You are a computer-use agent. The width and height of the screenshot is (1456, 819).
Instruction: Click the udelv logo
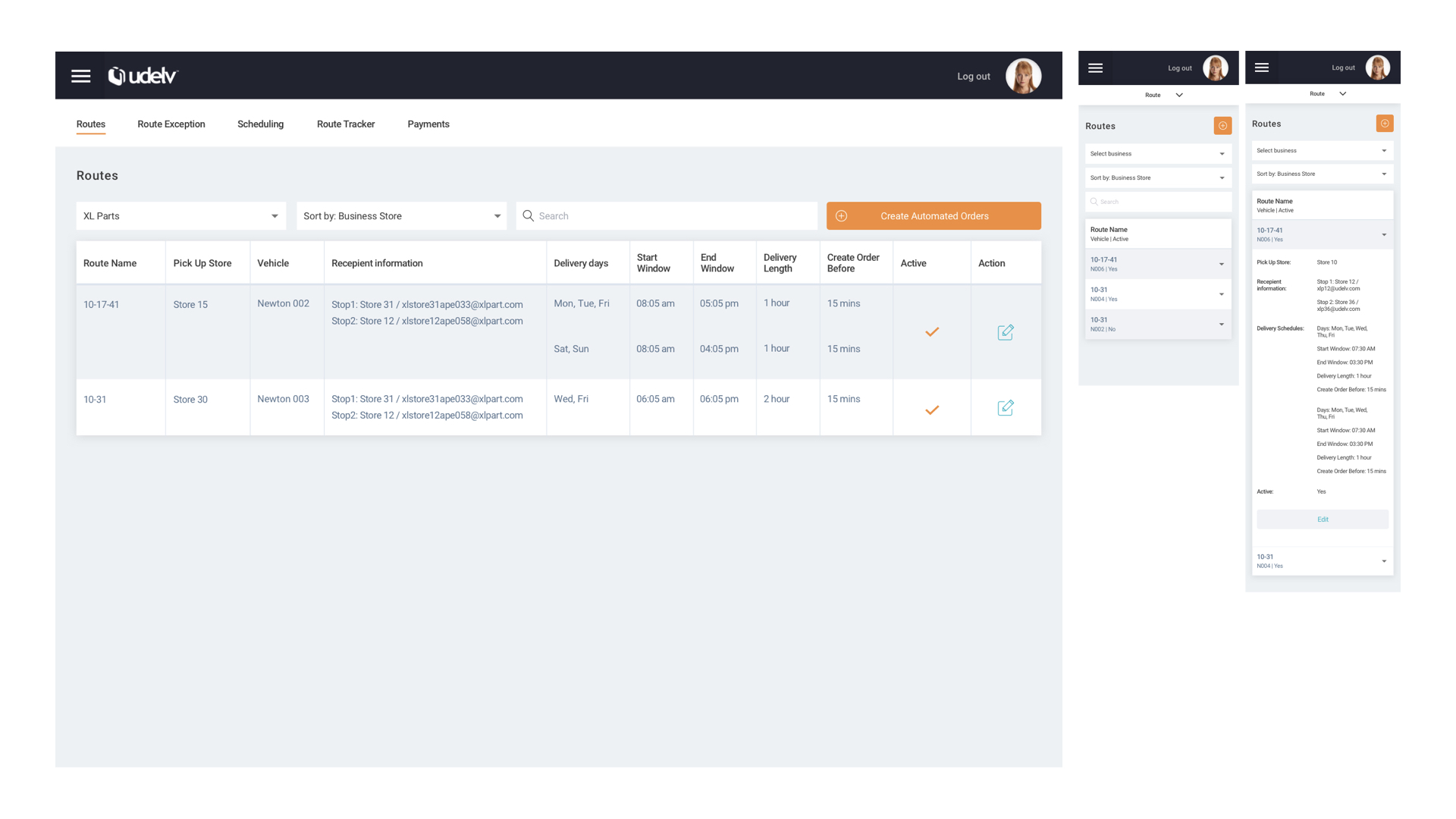point(143,76)
